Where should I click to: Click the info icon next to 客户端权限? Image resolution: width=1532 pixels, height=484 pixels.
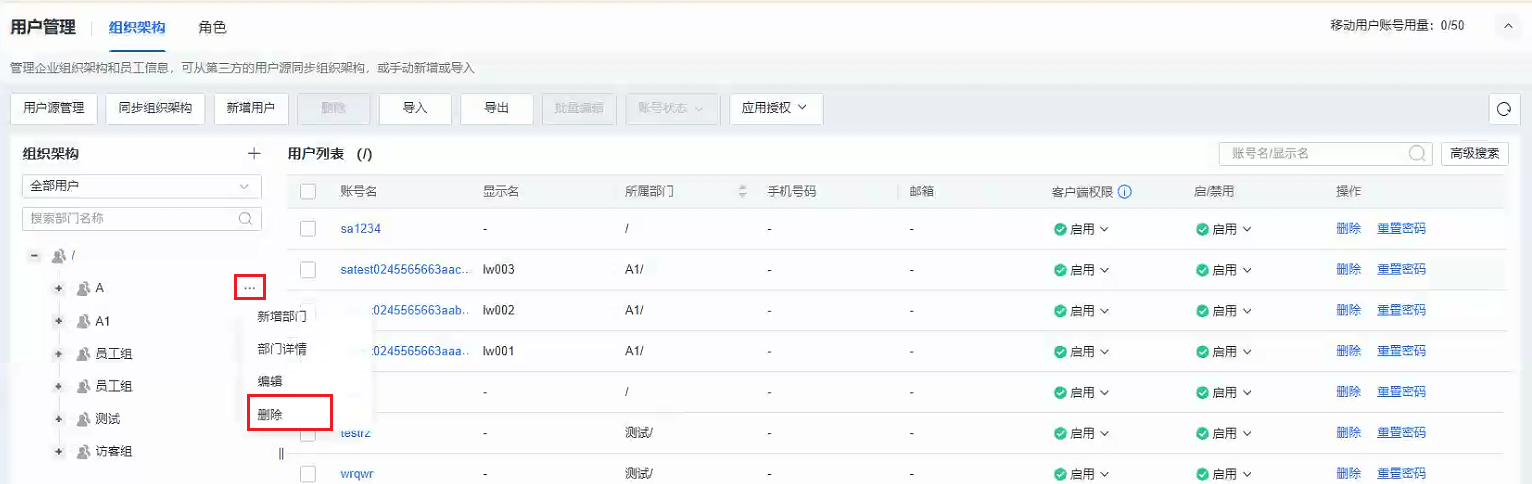tap(1125, 192)
